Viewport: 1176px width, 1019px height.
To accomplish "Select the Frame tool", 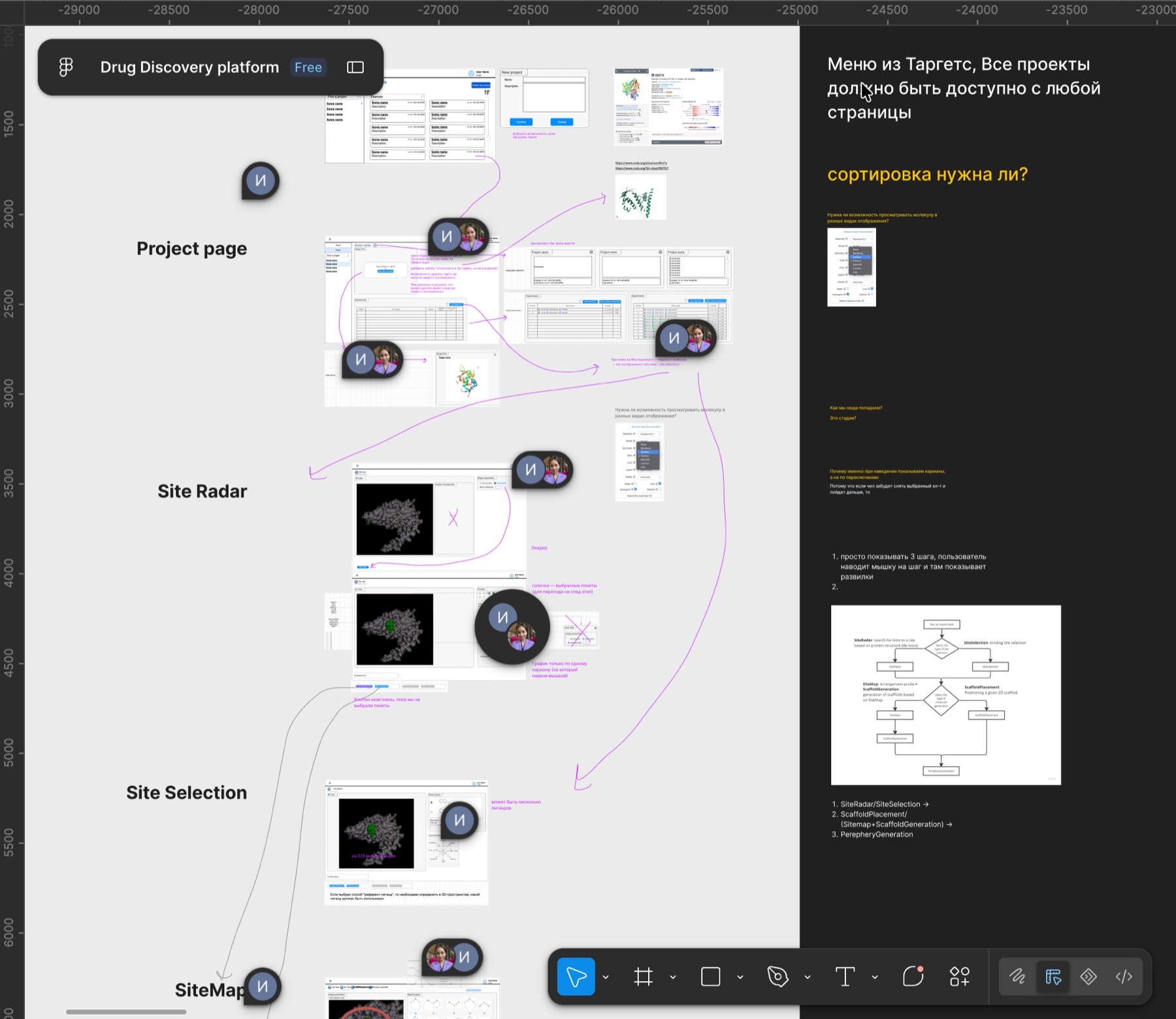I will [x=644, y=977].
